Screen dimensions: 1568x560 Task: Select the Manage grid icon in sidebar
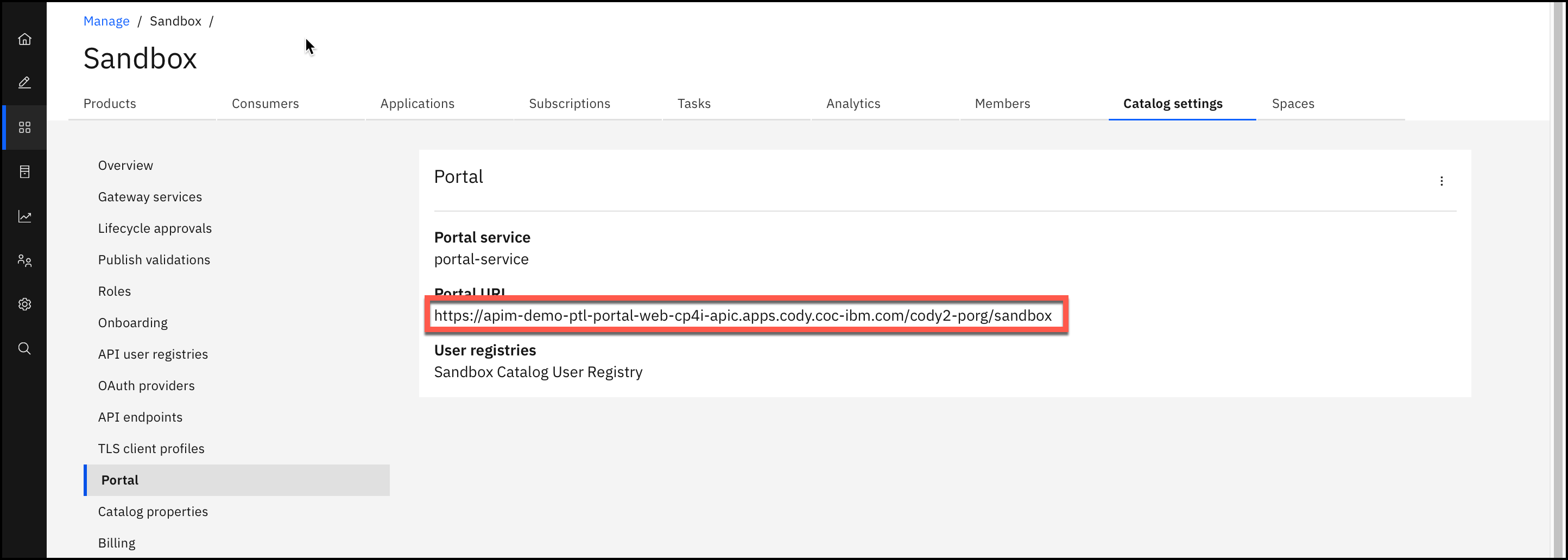(24, 128)
